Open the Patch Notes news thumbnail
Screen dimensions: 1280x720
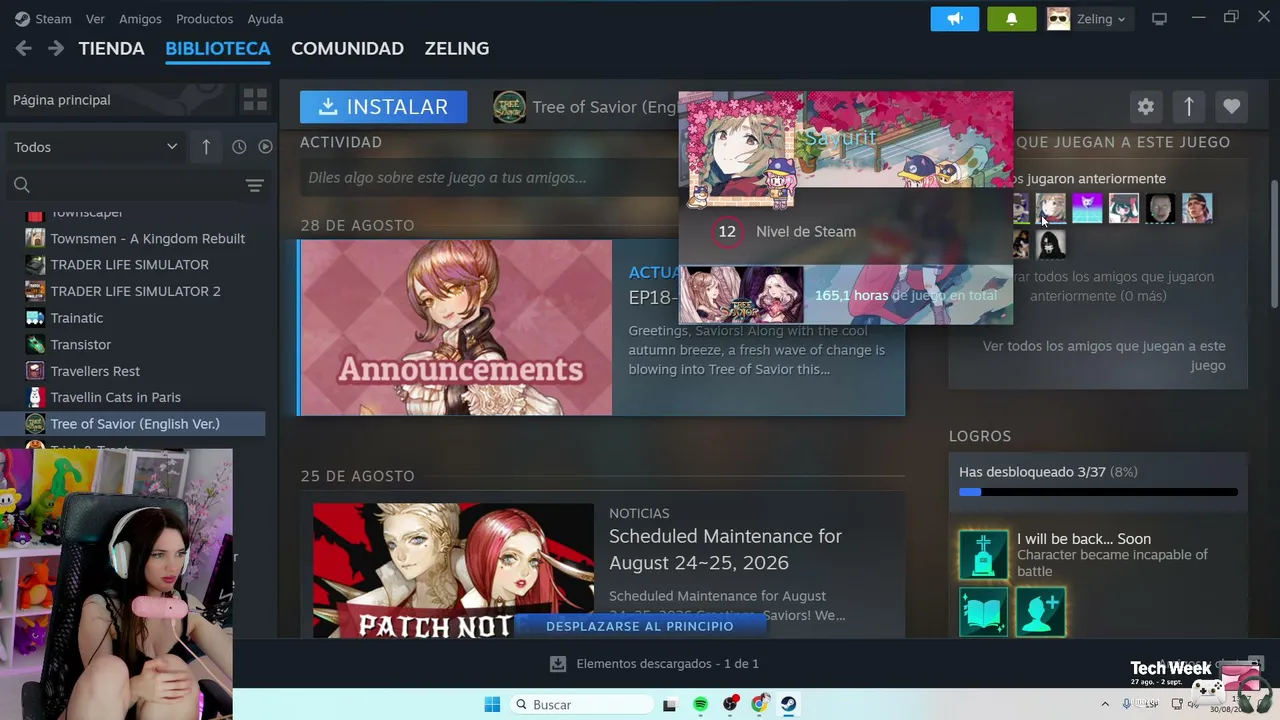pos(453,570)
